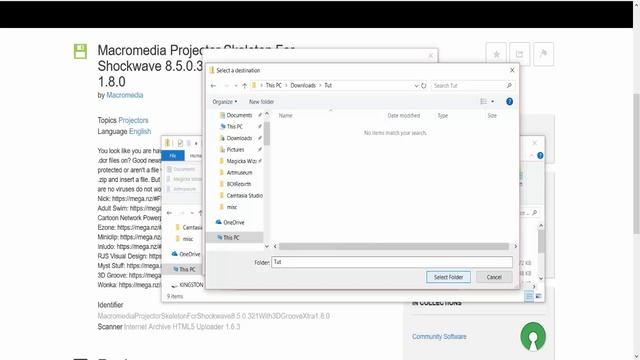640x360 pixels.
Task: Sort by Type column header
Action: point(443,116)
